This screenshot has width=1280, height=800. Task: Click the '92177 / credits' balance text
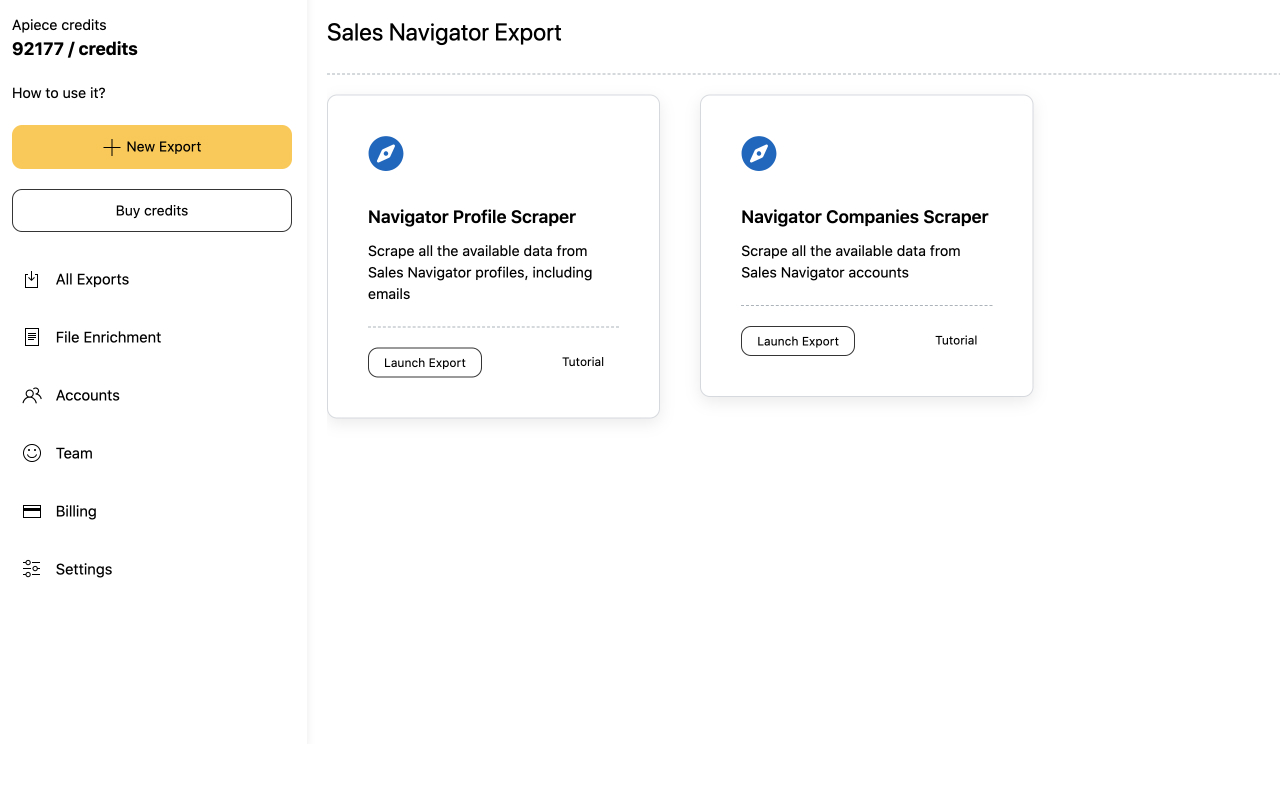click(x=75, y=49)
